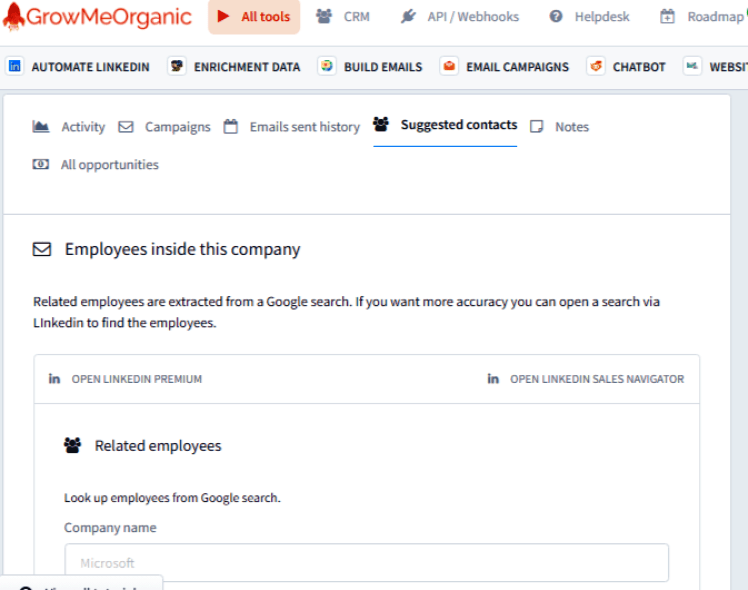Viewport: 748px width, 590px height.
Task: Click the Helpdesk question mark icon
Action: tap(556, 17)
